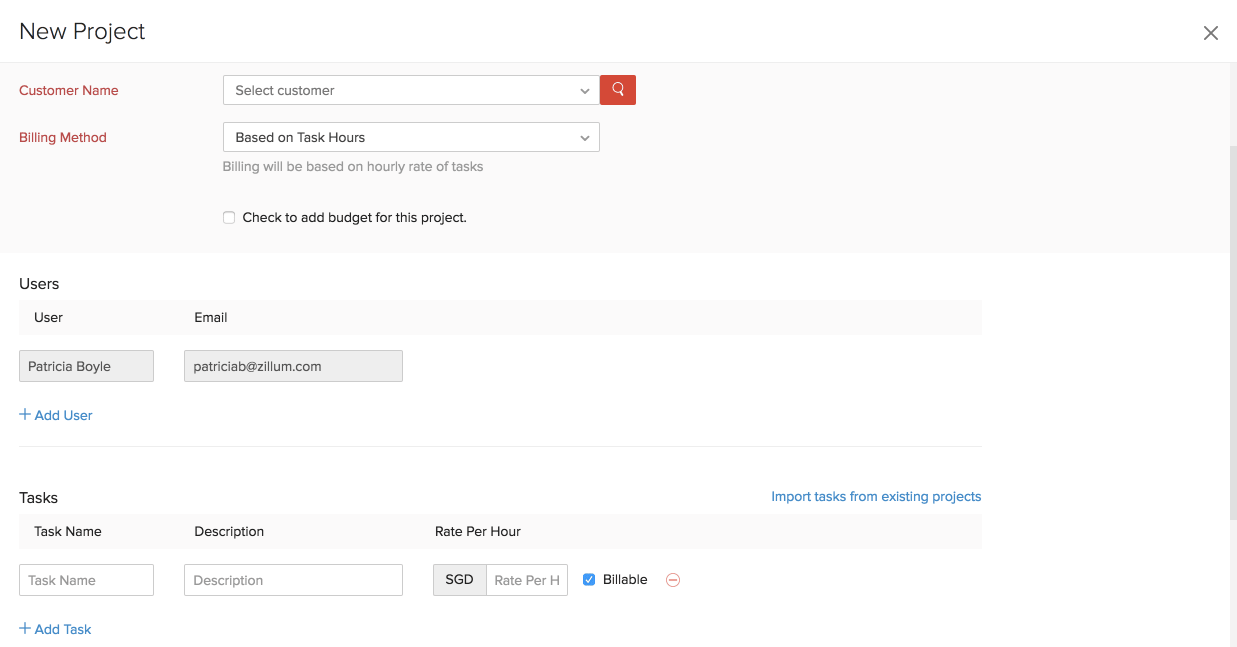Focus the Task Name input field
The image size is (1237, 647).
click(86, 580)
